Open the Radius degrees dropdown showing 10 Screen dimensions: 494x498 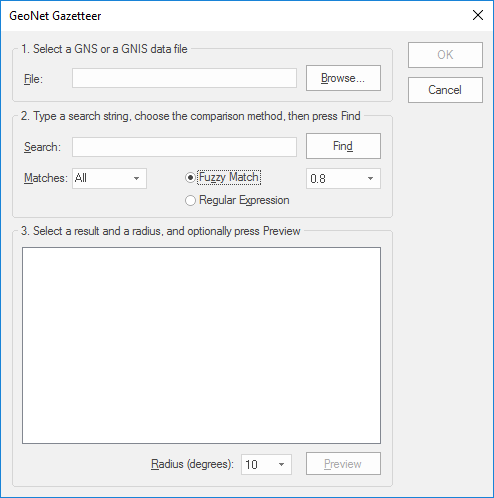click(266, 464)
